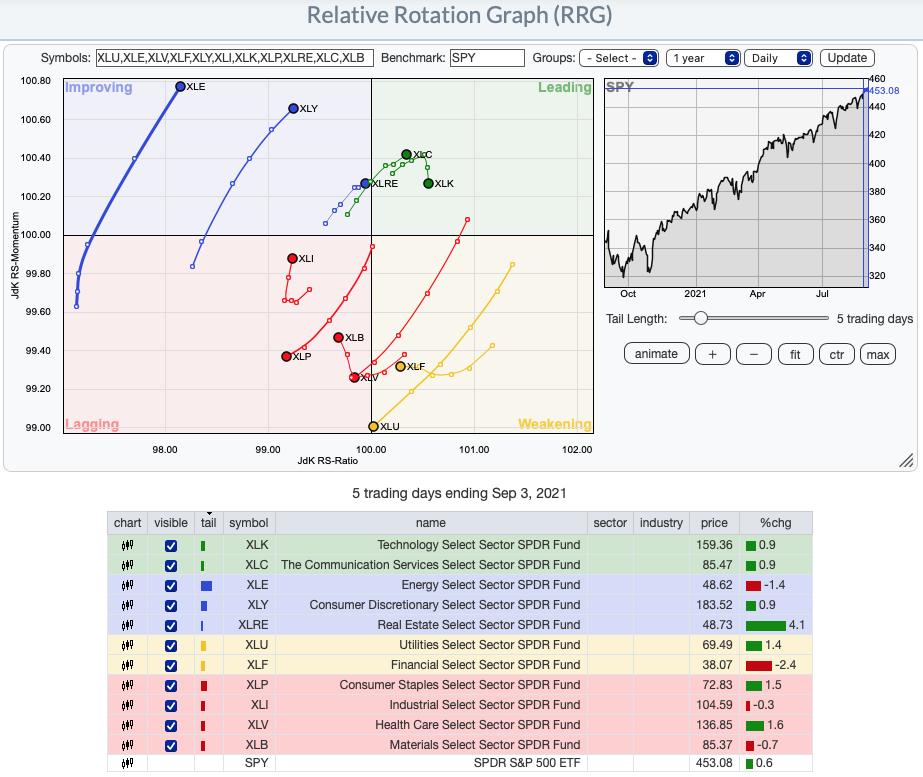
Task: Open the chart icon for XLRE
Action: pyautogui.click(x=127, y=626)
